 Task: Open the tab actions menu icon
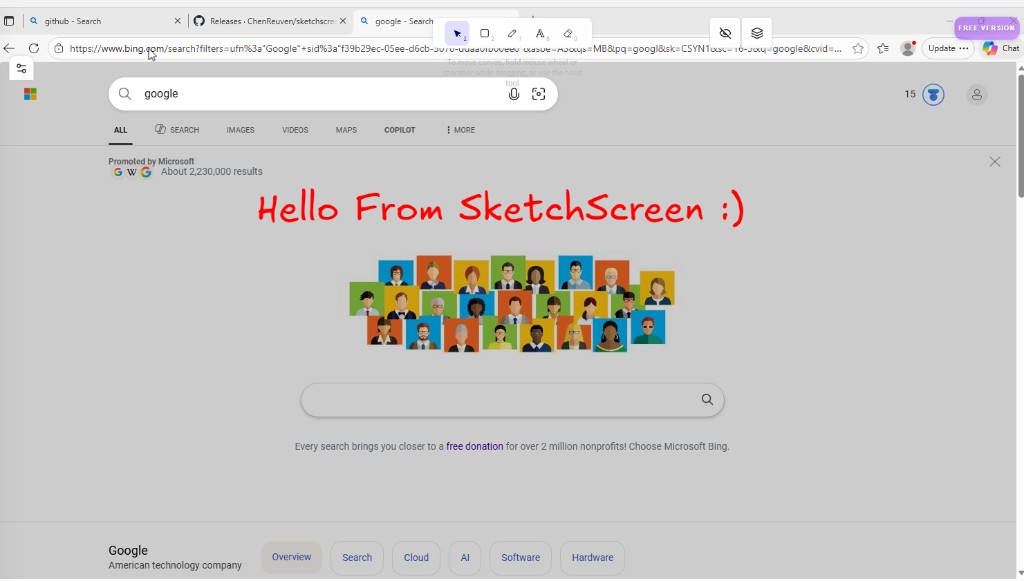9,21
